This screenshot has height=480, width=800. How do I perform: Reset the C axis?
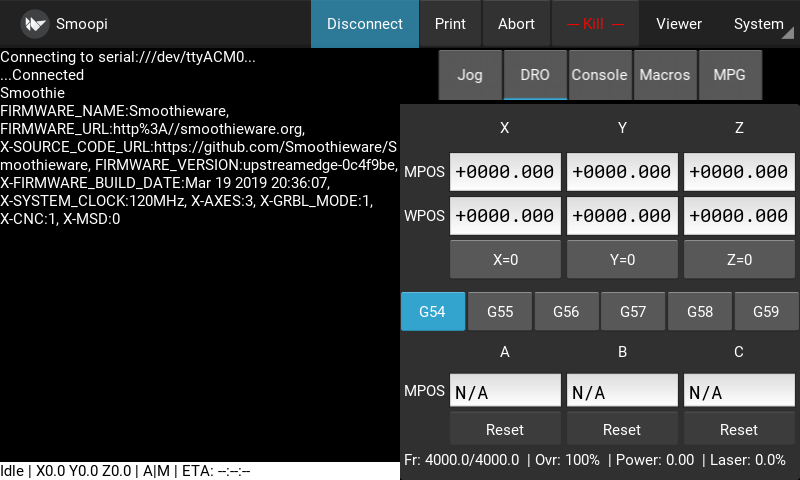point(739,430)
